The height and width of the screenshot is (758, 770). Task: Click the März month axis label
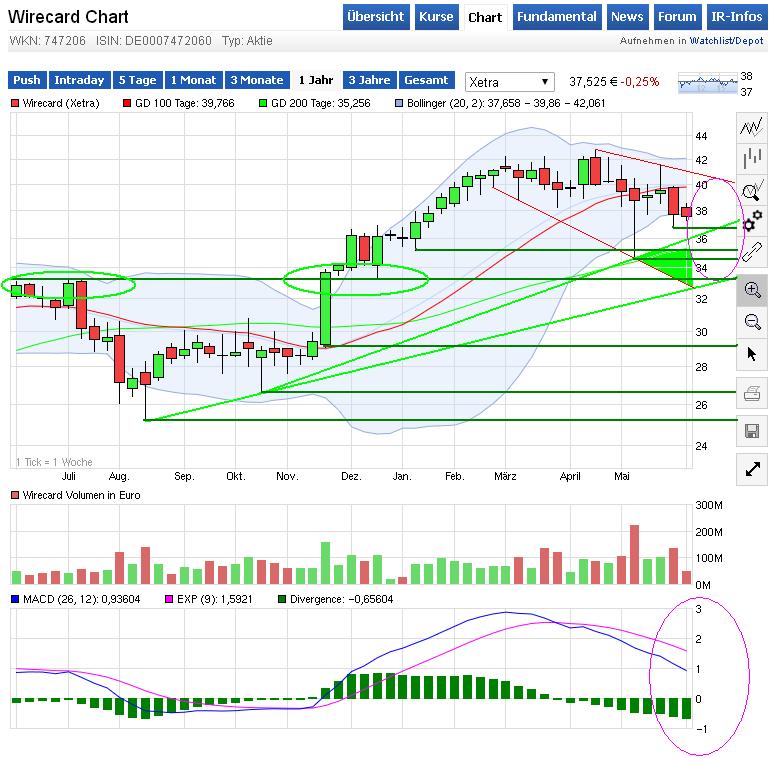point(505,476)
